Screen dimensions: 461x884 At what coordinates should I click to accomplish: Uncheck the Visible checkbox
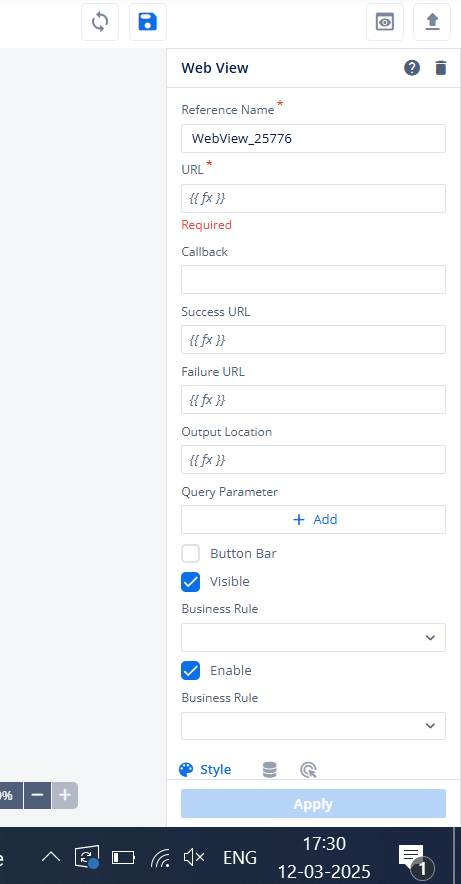coord(190,582)
